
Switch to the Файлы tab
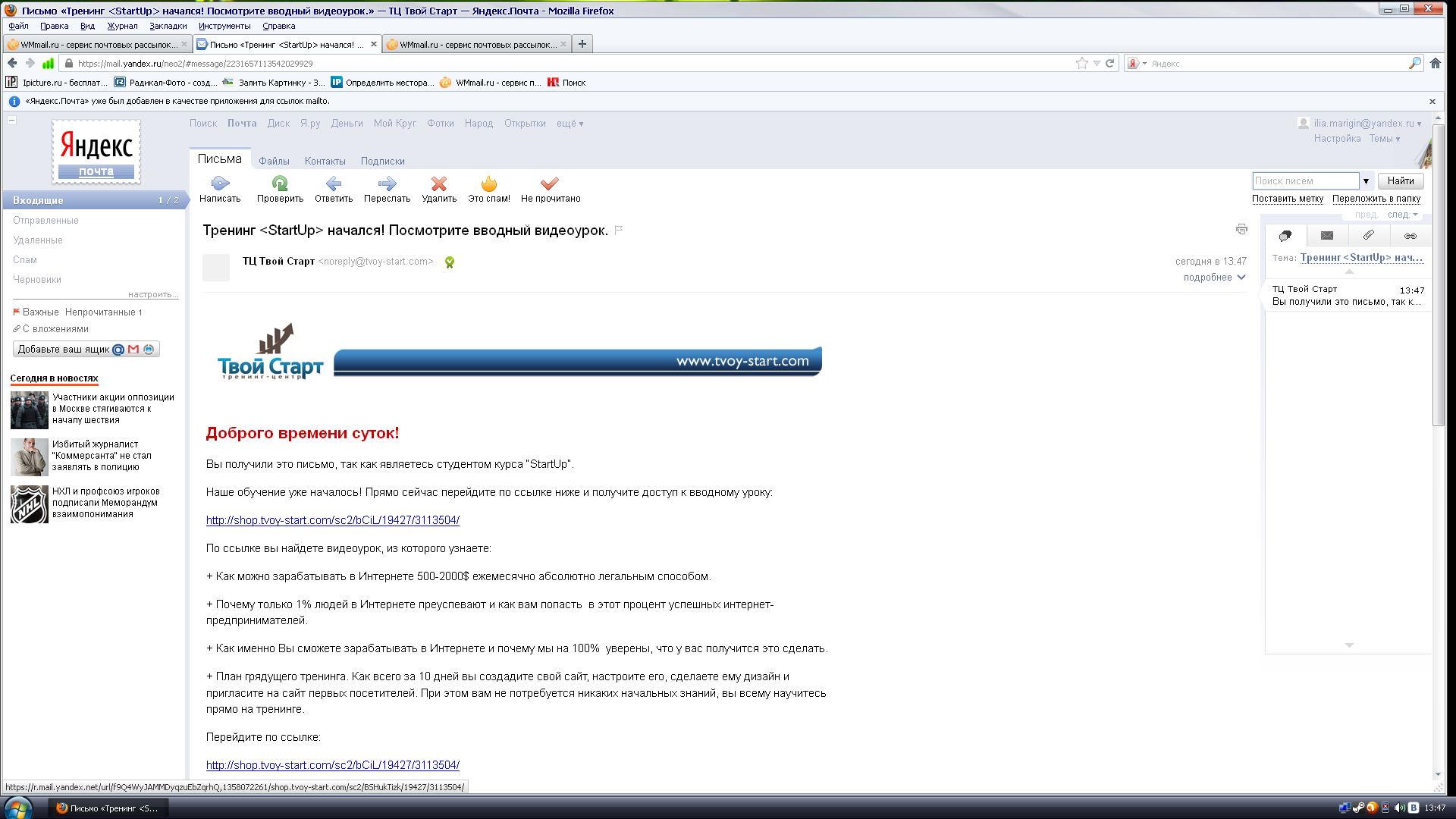[274, 162]
